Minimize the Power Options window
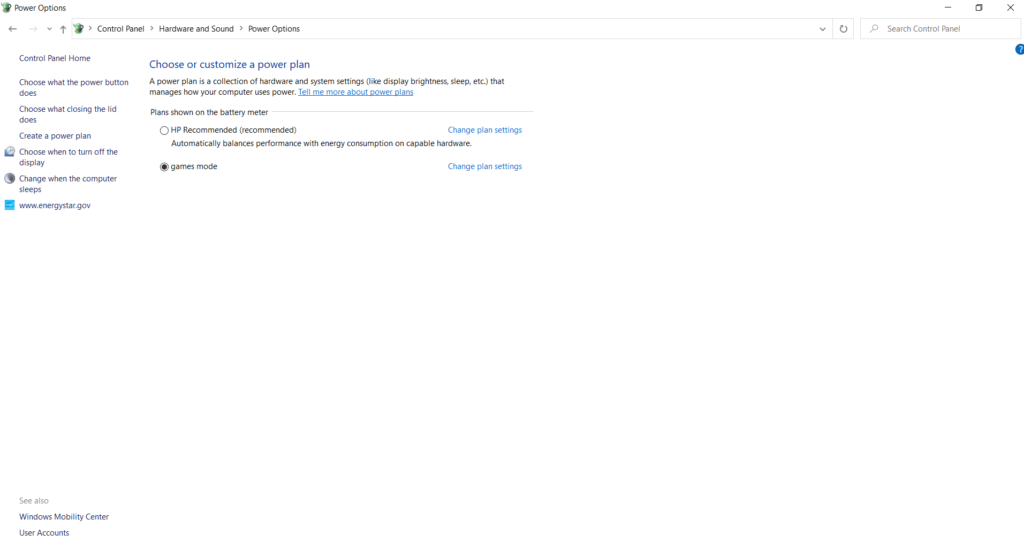The width and height of the screenshot is (1024, 542). click(x=948, y=8)
